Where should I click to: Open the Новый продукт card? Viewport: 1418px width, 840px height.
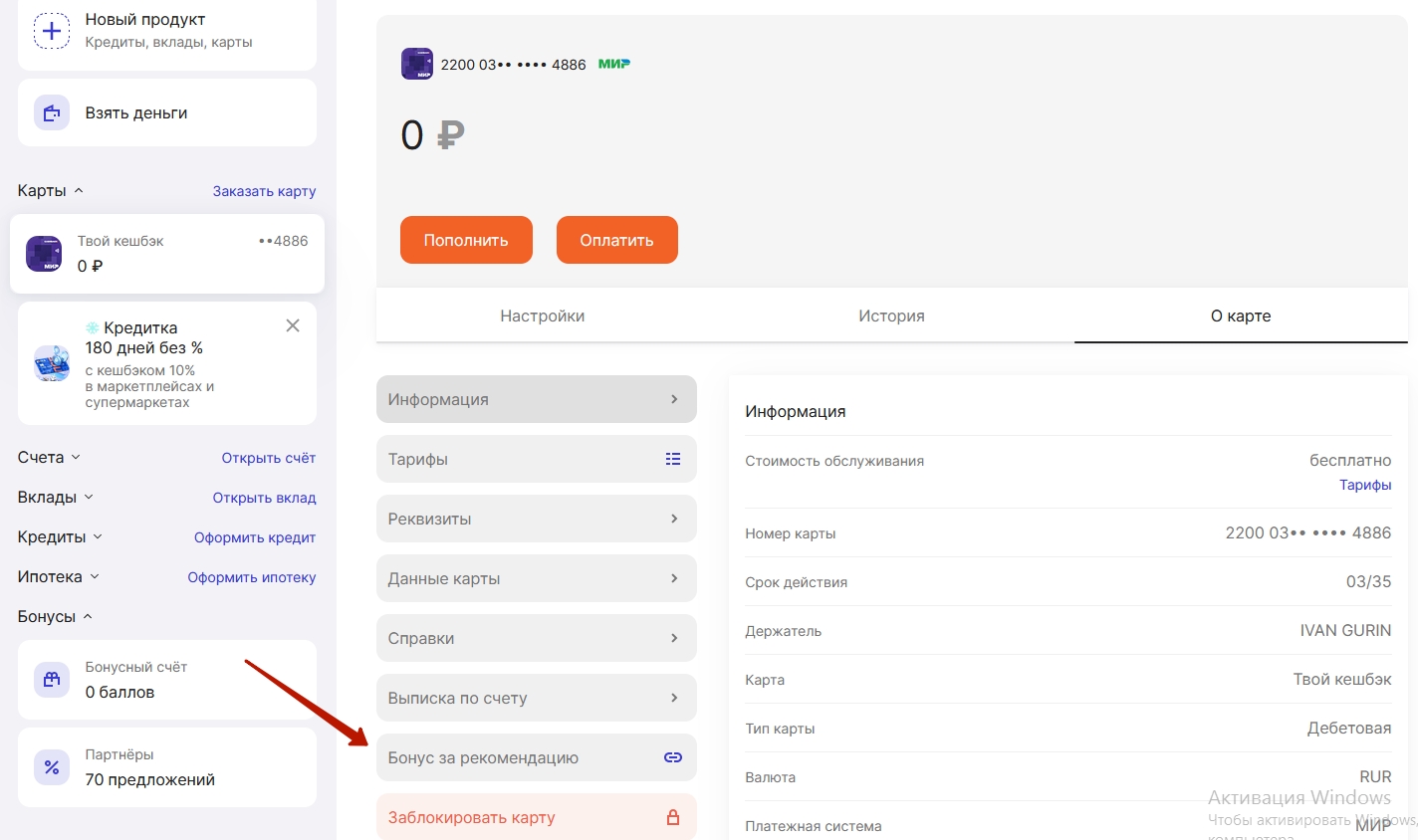pyautogui.click(x=167, y=33)
